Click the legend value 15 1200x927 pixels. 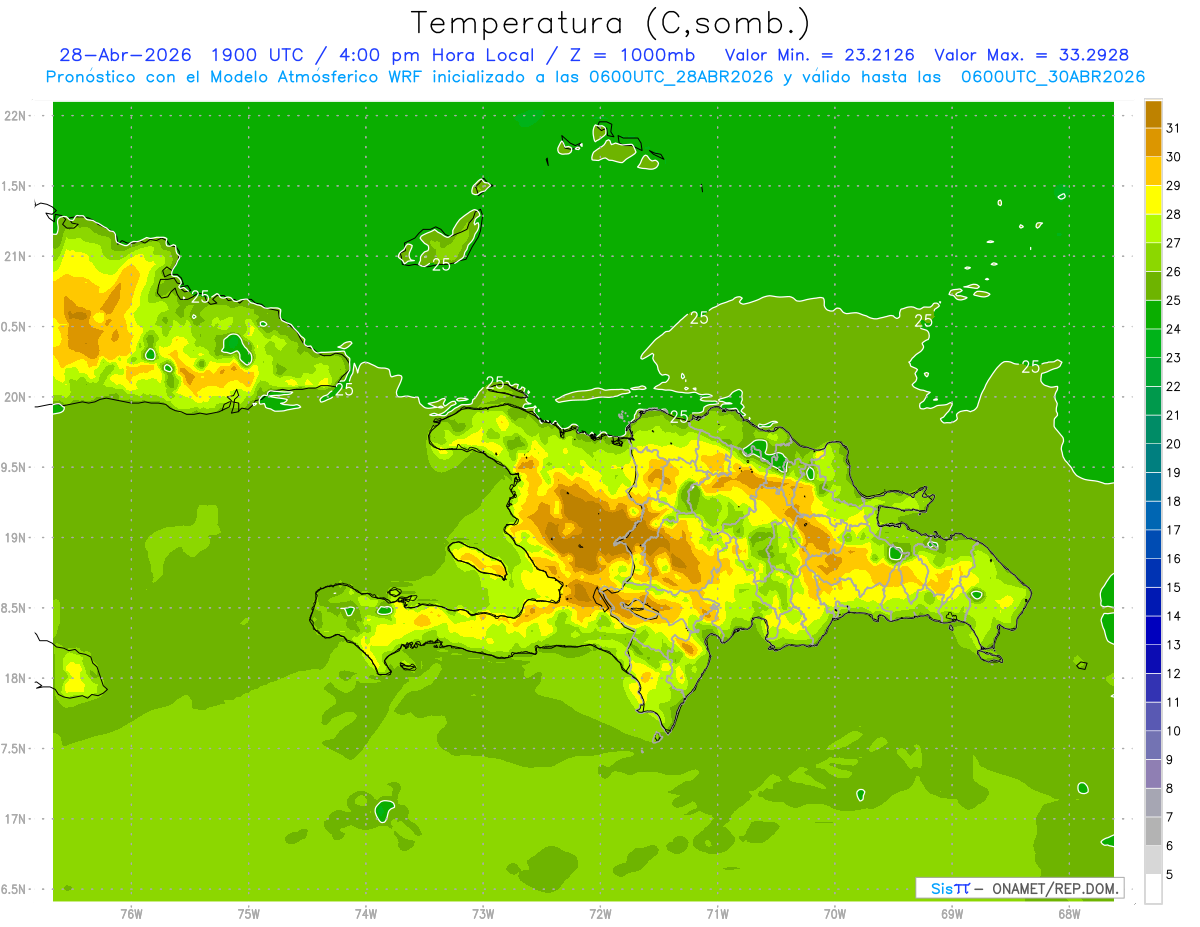(x=1173, y=587)
